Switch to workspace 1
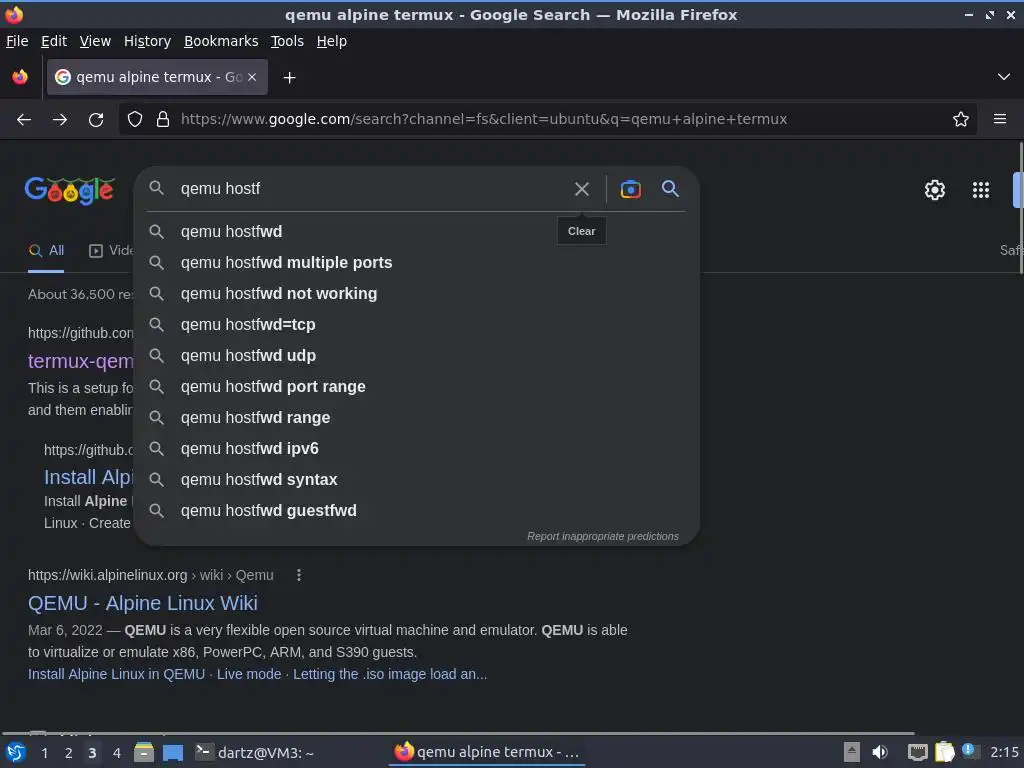Image resolution: width=1024 pixels, height=768 pixels. (x=44, y=753)
